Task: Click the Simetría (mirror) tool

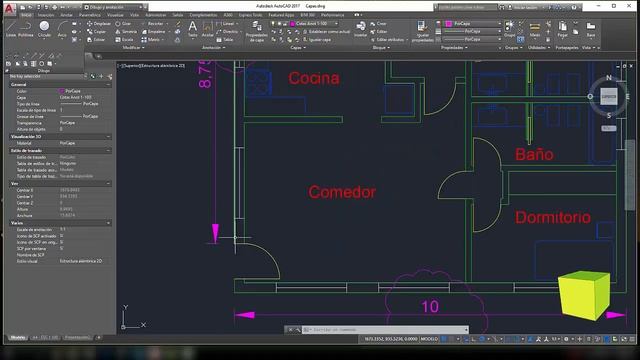Action: 126,31
